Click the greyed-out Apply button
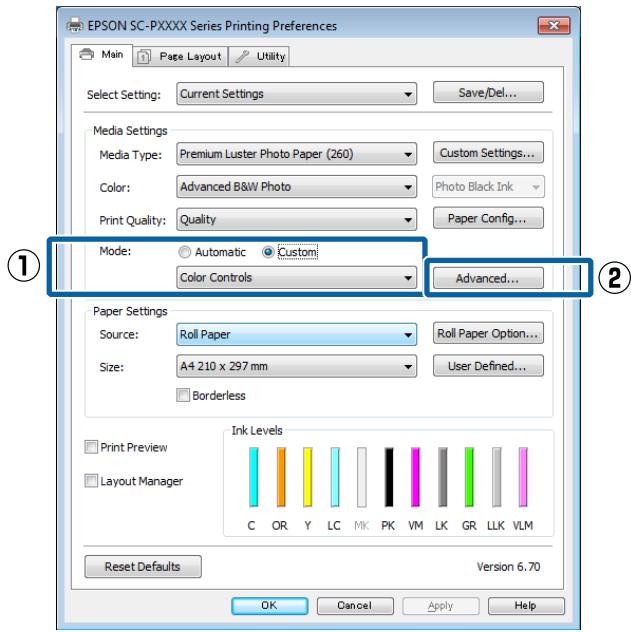 (x=441, y=606)
